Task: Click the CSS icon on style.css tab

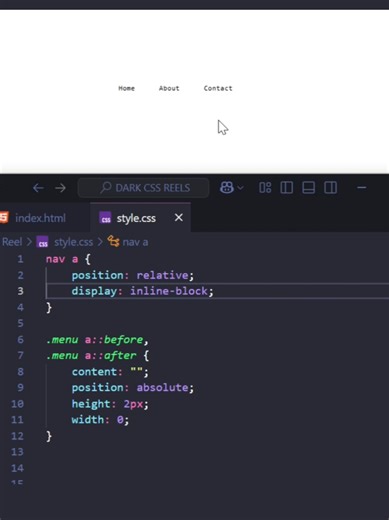Action: 105,218
